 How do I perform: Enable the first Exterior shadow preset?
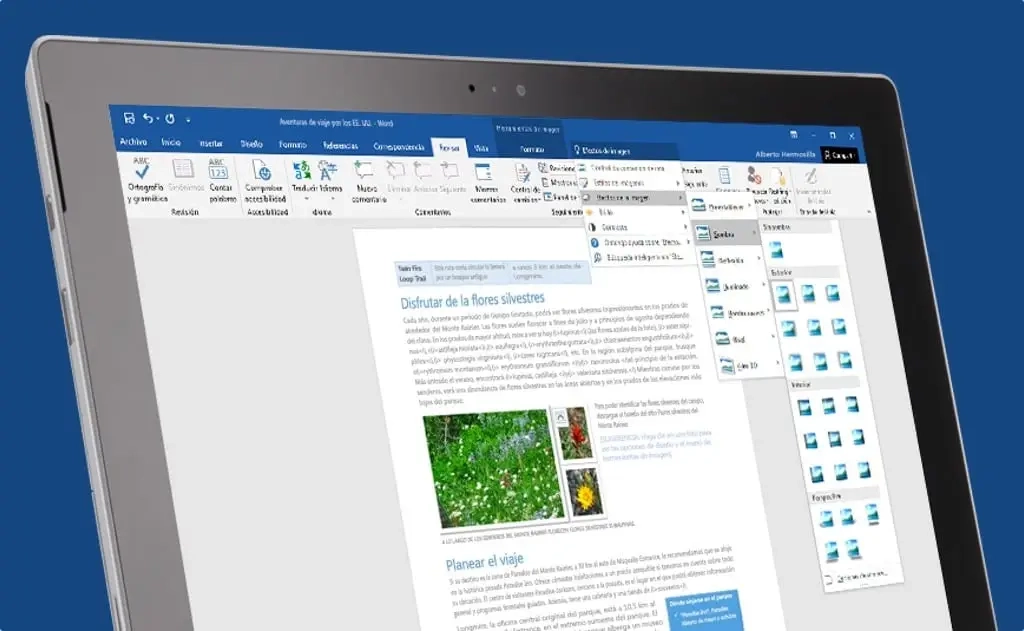[783, 292]
